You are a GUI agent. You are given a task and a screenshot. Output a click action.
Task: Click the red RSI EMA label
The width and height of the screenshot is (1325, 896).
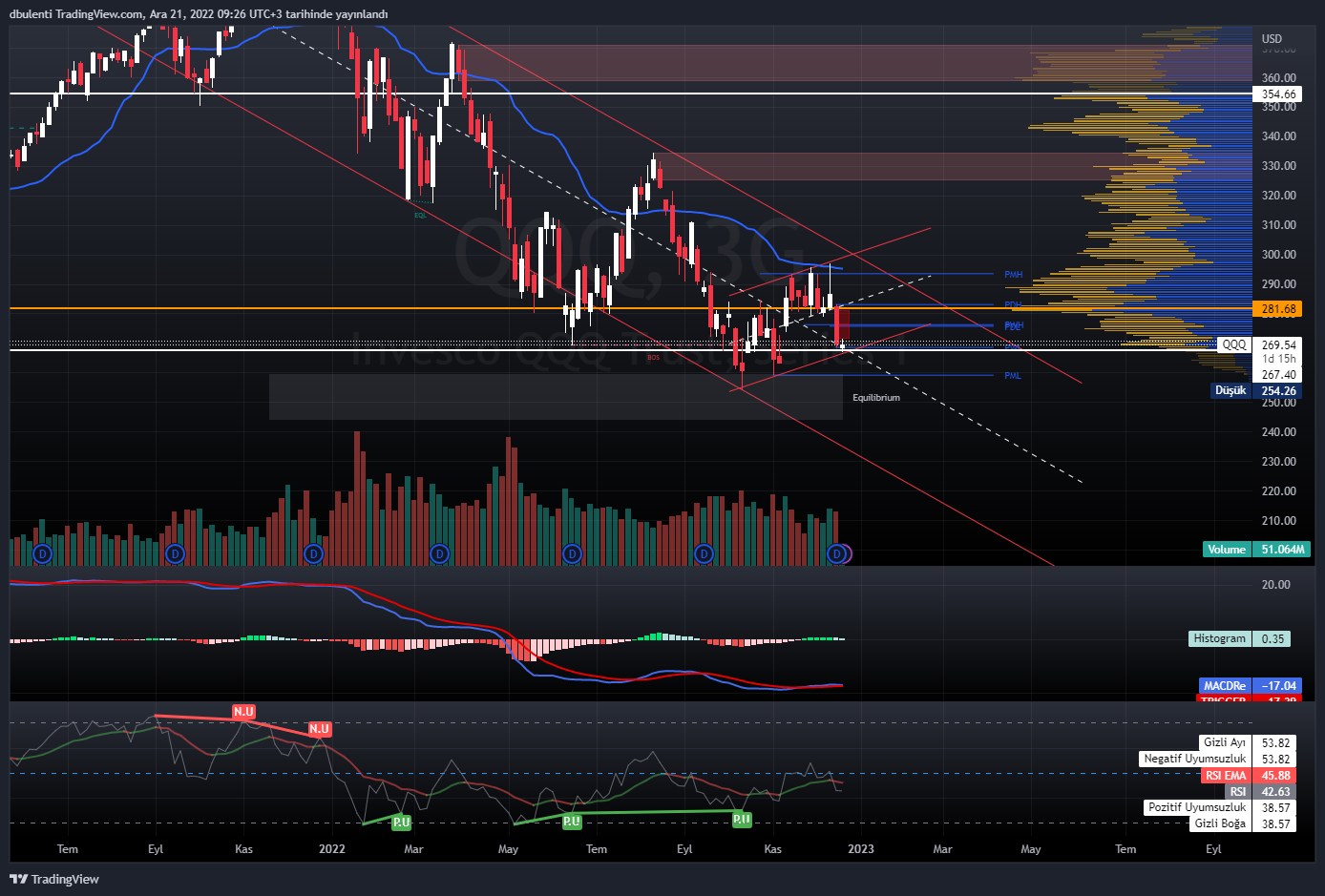pyautogui.click(x=1226, y=776)
